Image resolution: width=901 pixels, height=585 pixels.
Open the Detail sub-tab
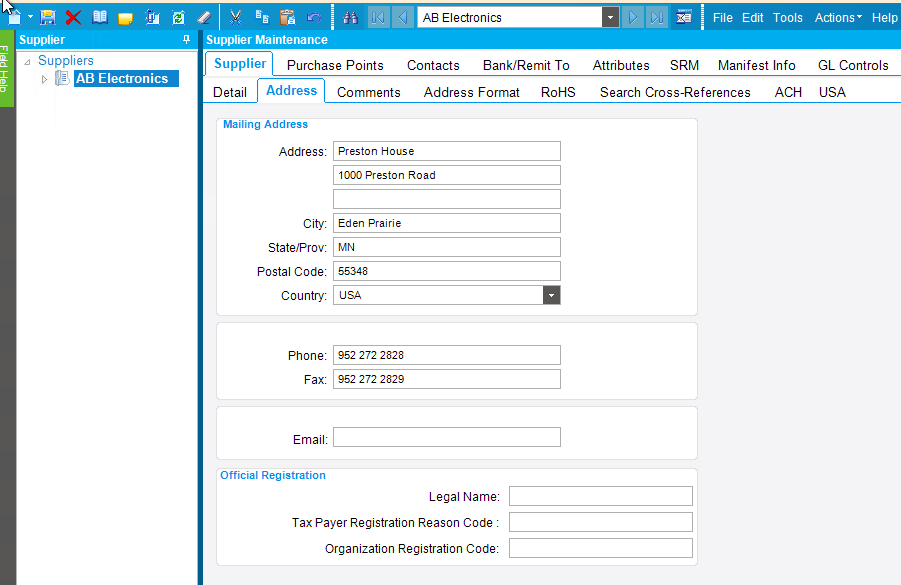coord(230,93)
